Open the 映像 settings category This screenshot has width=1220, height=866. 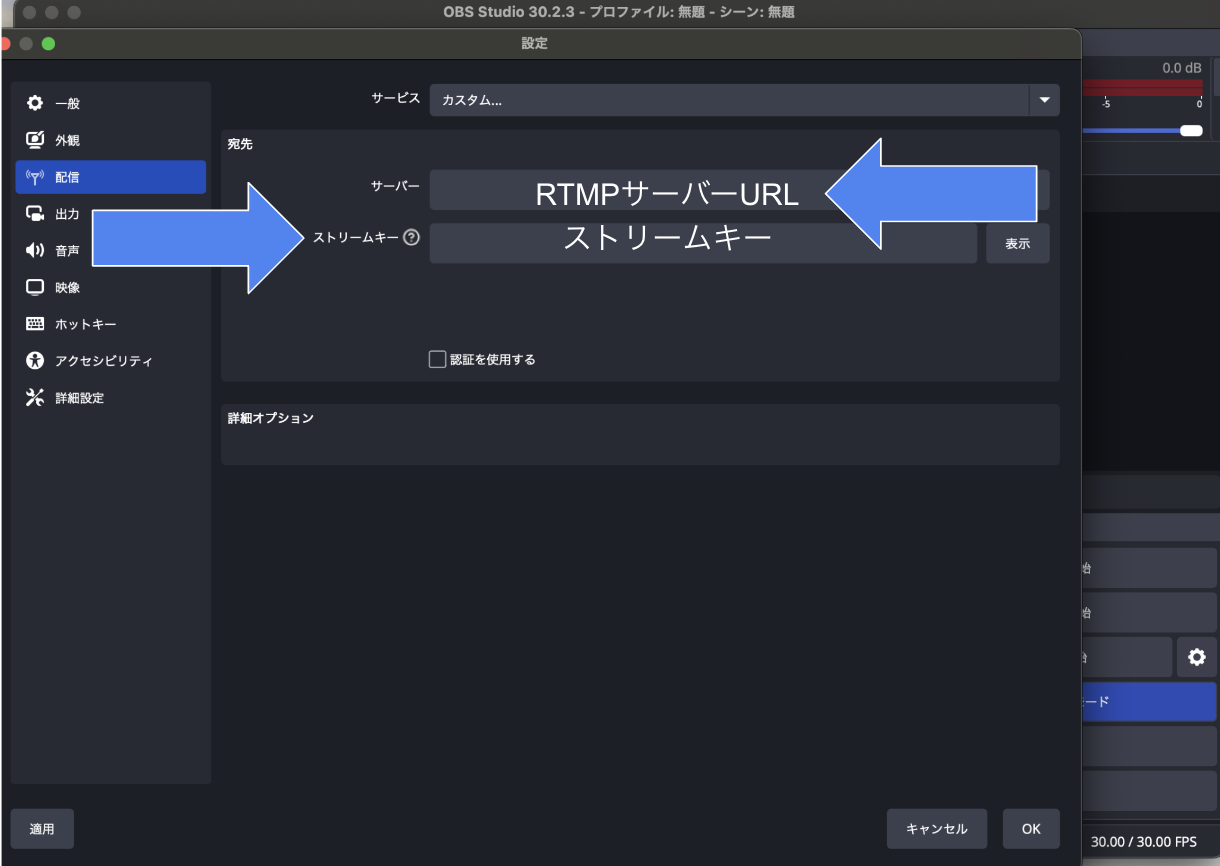pos(110,287)
